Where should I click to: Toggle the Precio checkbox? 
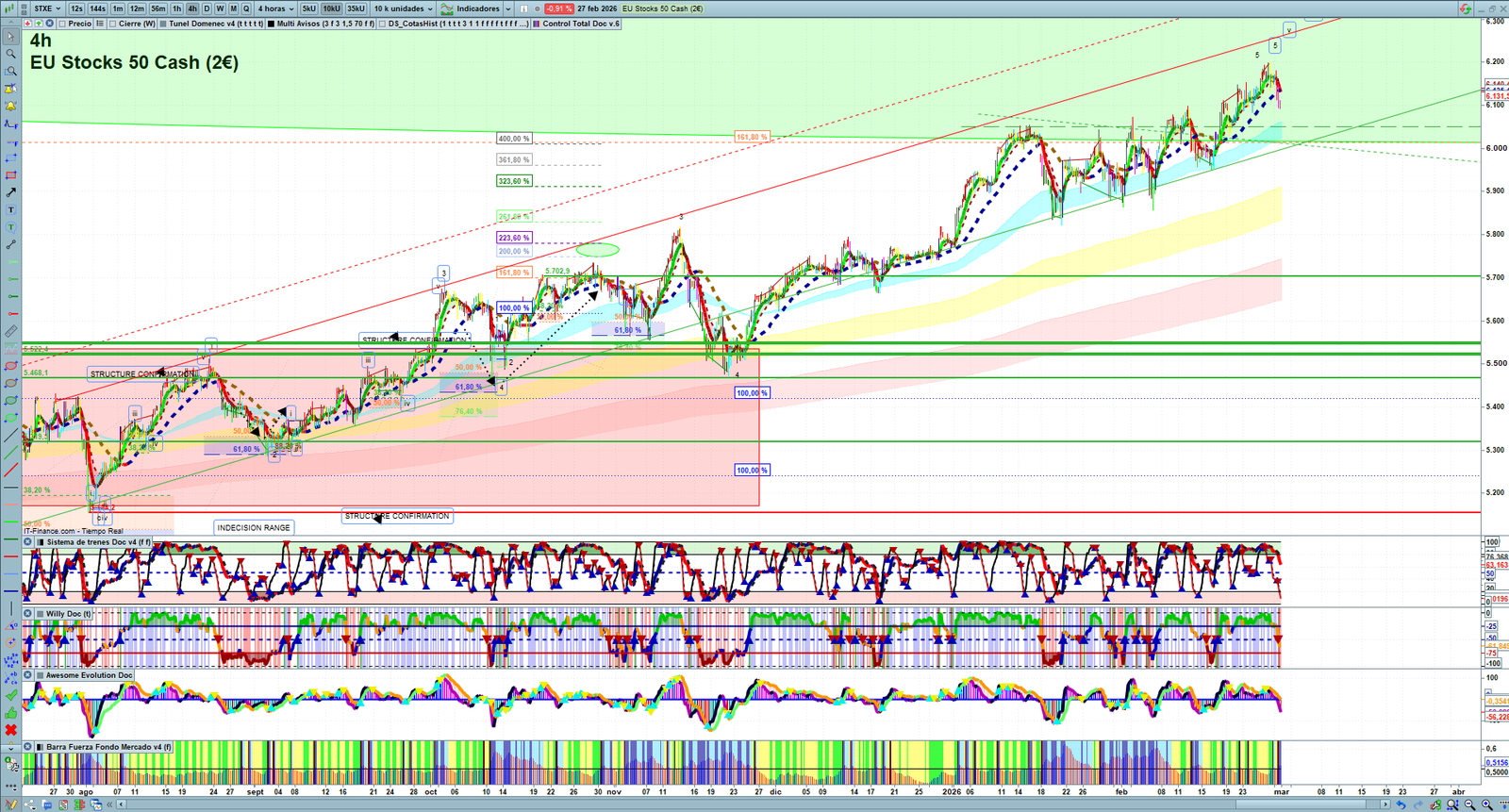(62, 24)
